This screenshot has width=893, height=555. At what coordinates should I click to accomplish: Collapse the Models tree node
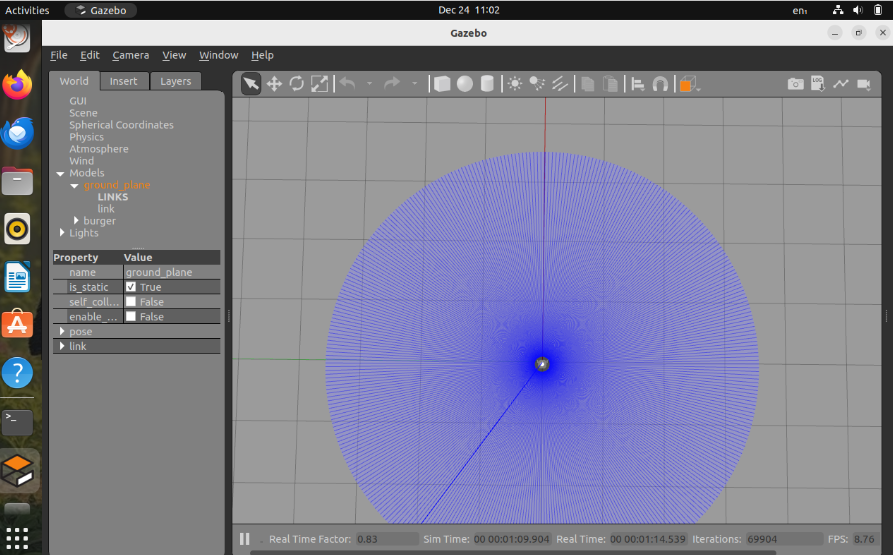pyautogui.click(x=60, y=173)
